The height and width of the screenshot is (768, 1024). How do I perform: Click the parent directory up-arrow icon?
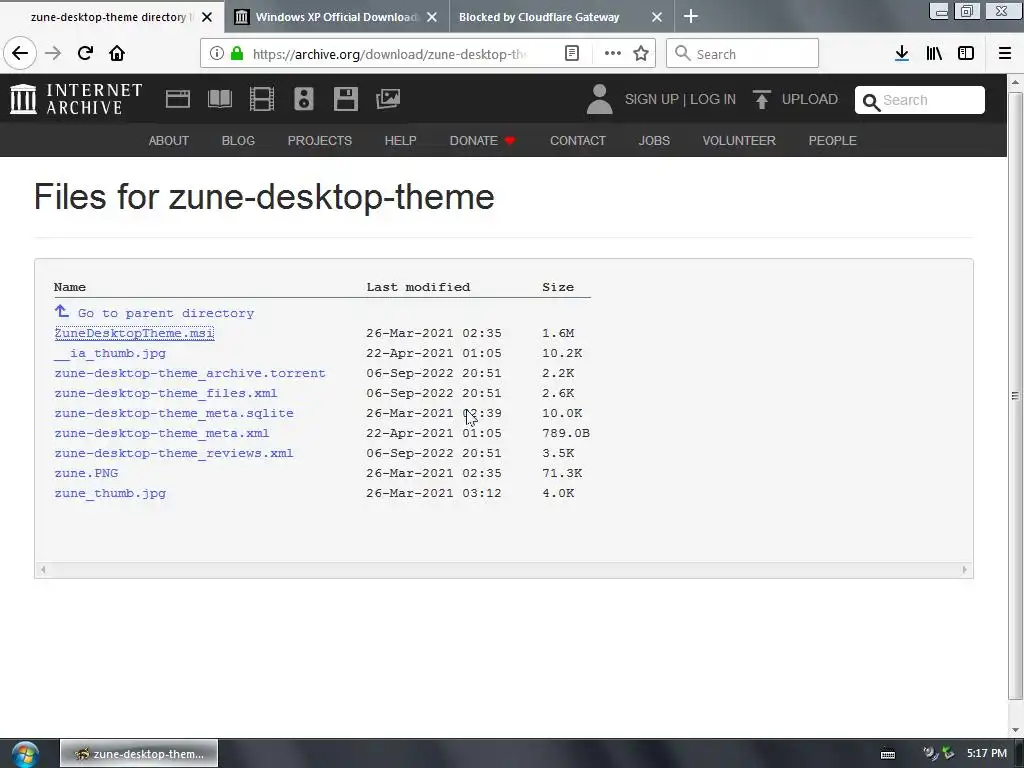(61, 311)
